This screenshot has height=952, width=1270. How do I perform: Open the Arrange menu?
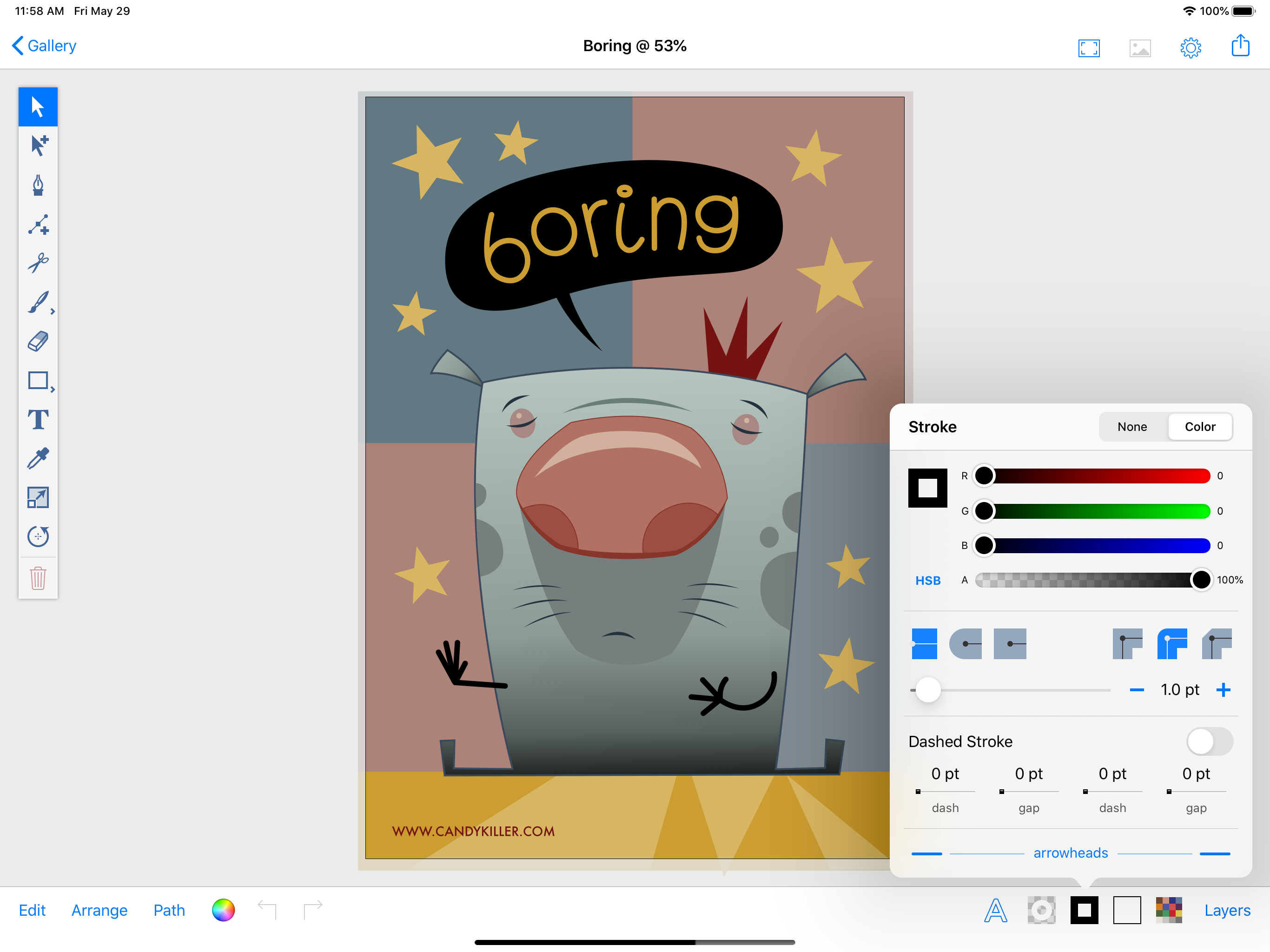tap(99, 910)
